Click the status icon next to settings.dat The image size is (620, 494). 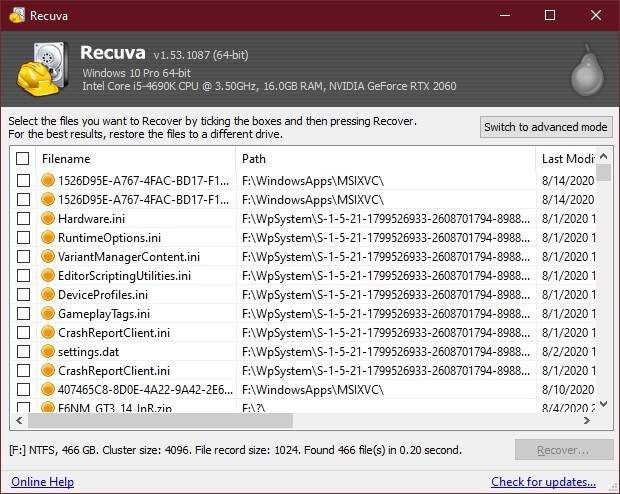pos(48,351)
